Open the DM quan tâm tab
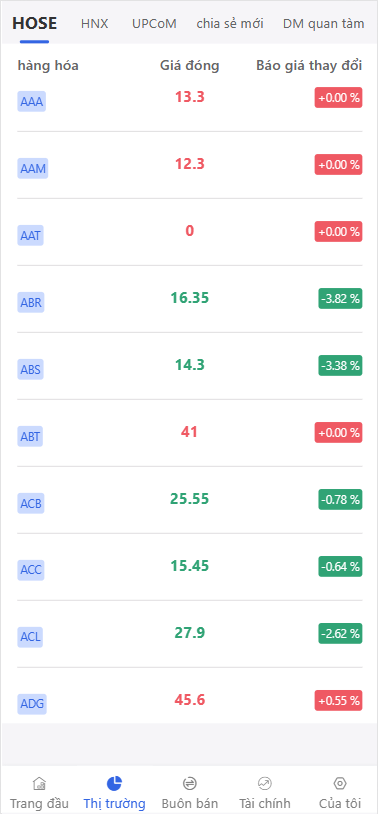This screenshot has width=378, height=814. tap(323, 23)
